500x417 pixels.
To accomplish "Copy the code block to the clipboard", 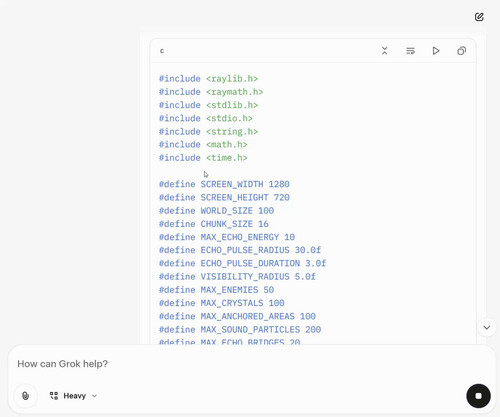I will point(461,51).
